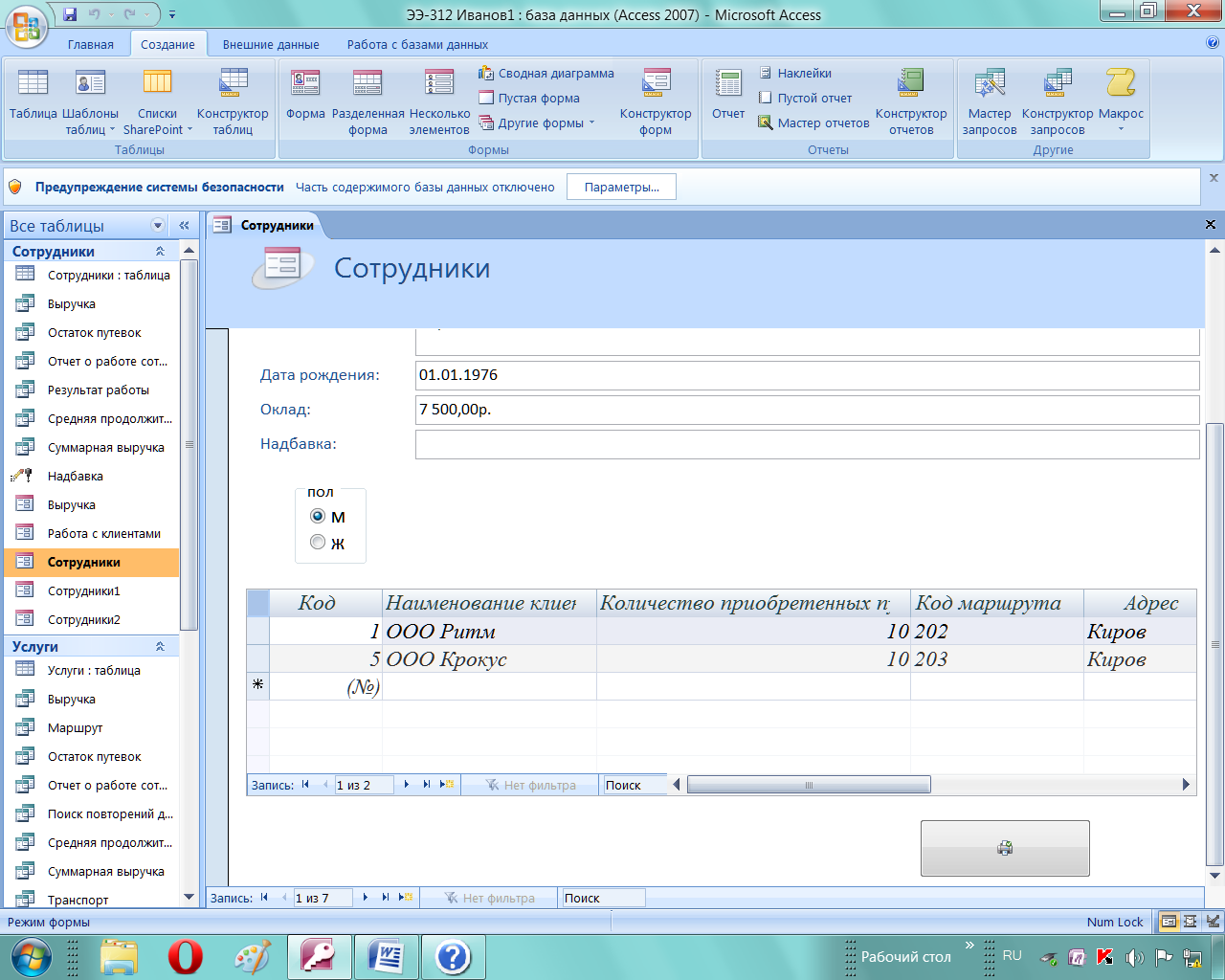Click the Таблица icon in ribbon
The image size is (1225, 980).
tap(33, 96)
